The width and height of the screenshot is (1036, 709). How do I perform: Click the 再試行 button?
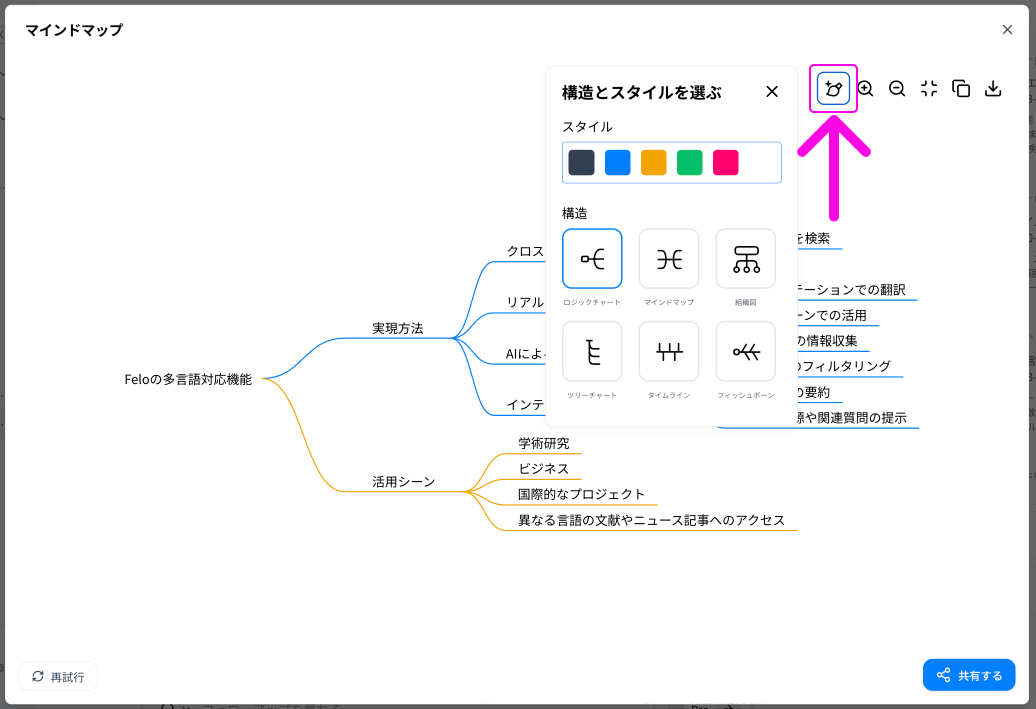(58, 677)
